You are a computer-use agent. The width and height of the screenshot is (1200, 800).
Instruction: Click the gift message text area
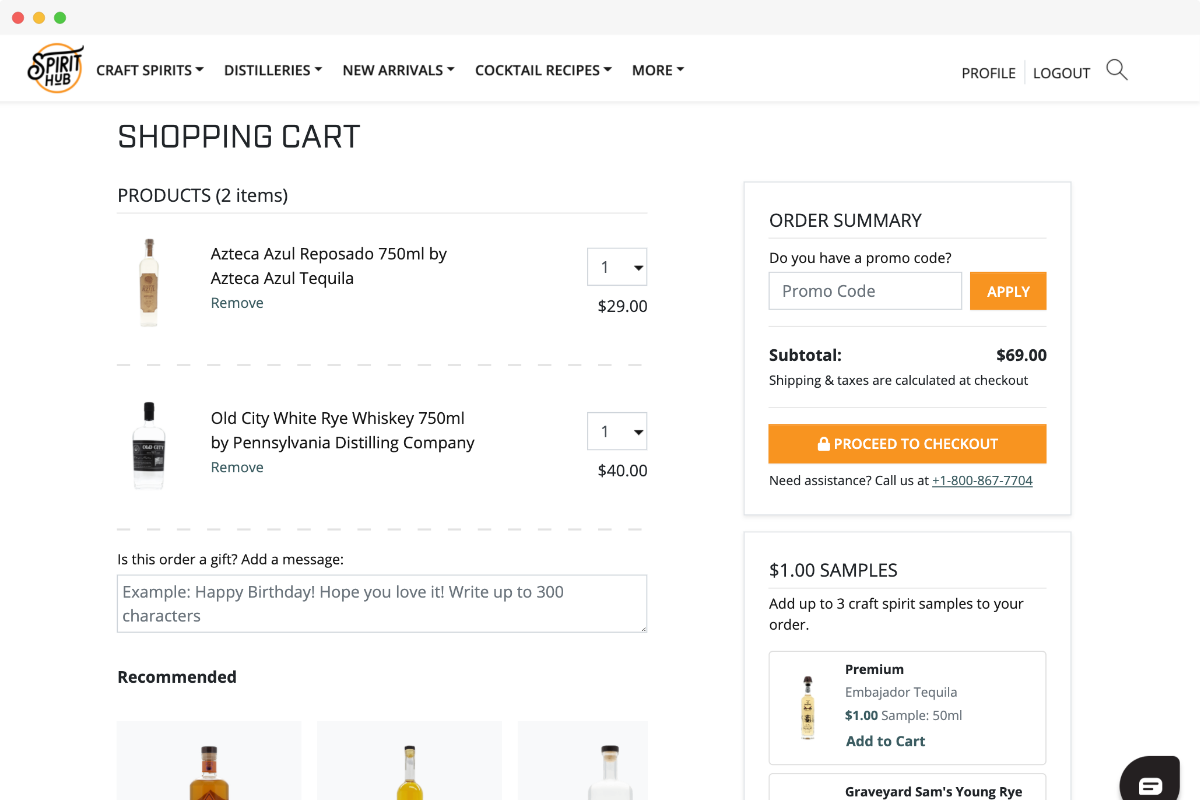(x=382, y=603)
